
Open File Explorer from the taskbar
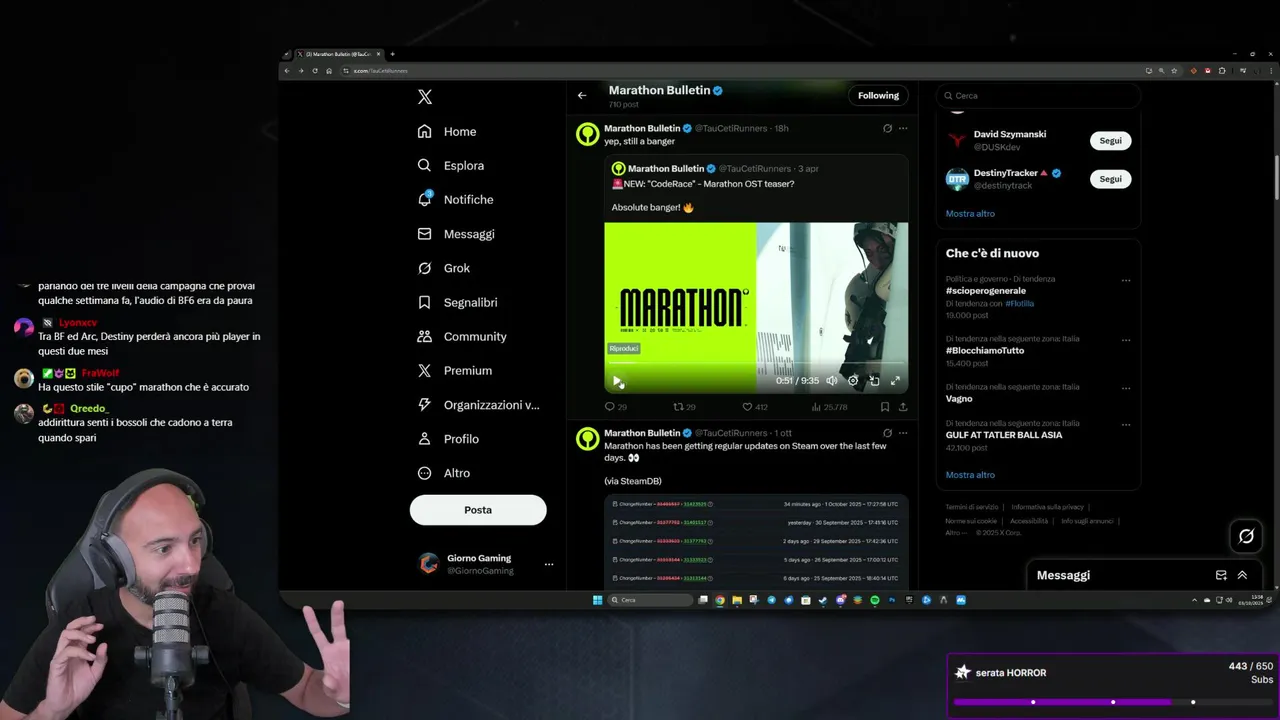tap(737, 600)
